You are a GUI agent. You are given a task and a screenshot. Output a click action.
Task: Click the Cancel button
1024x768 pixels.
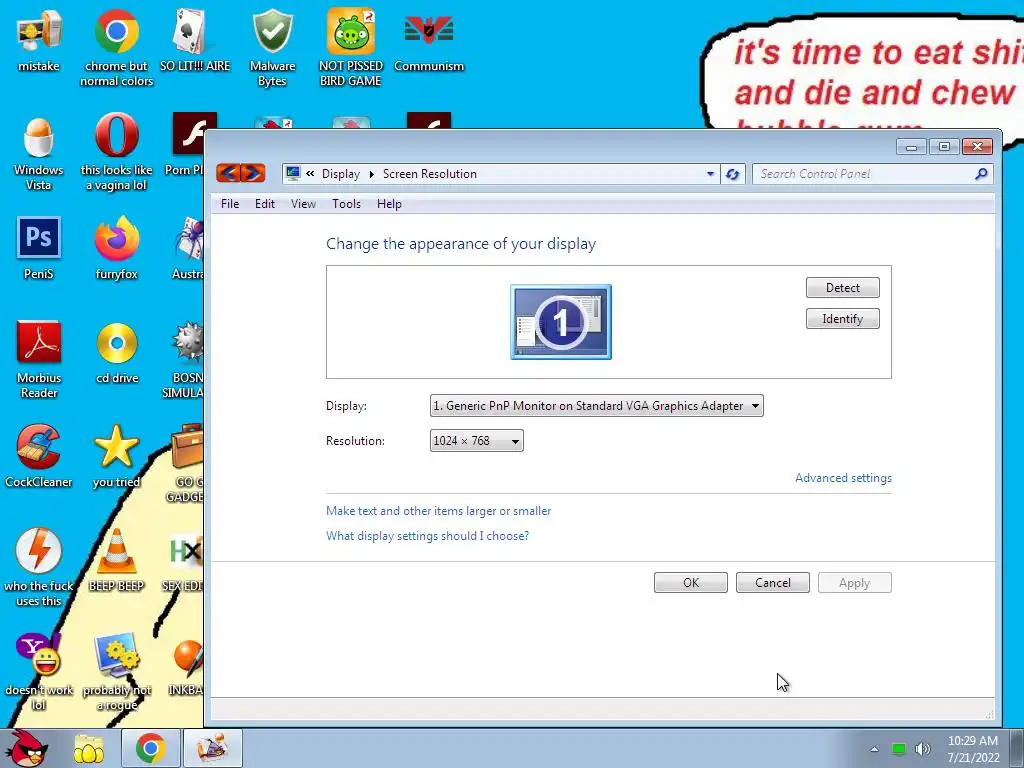click(773, 583)
